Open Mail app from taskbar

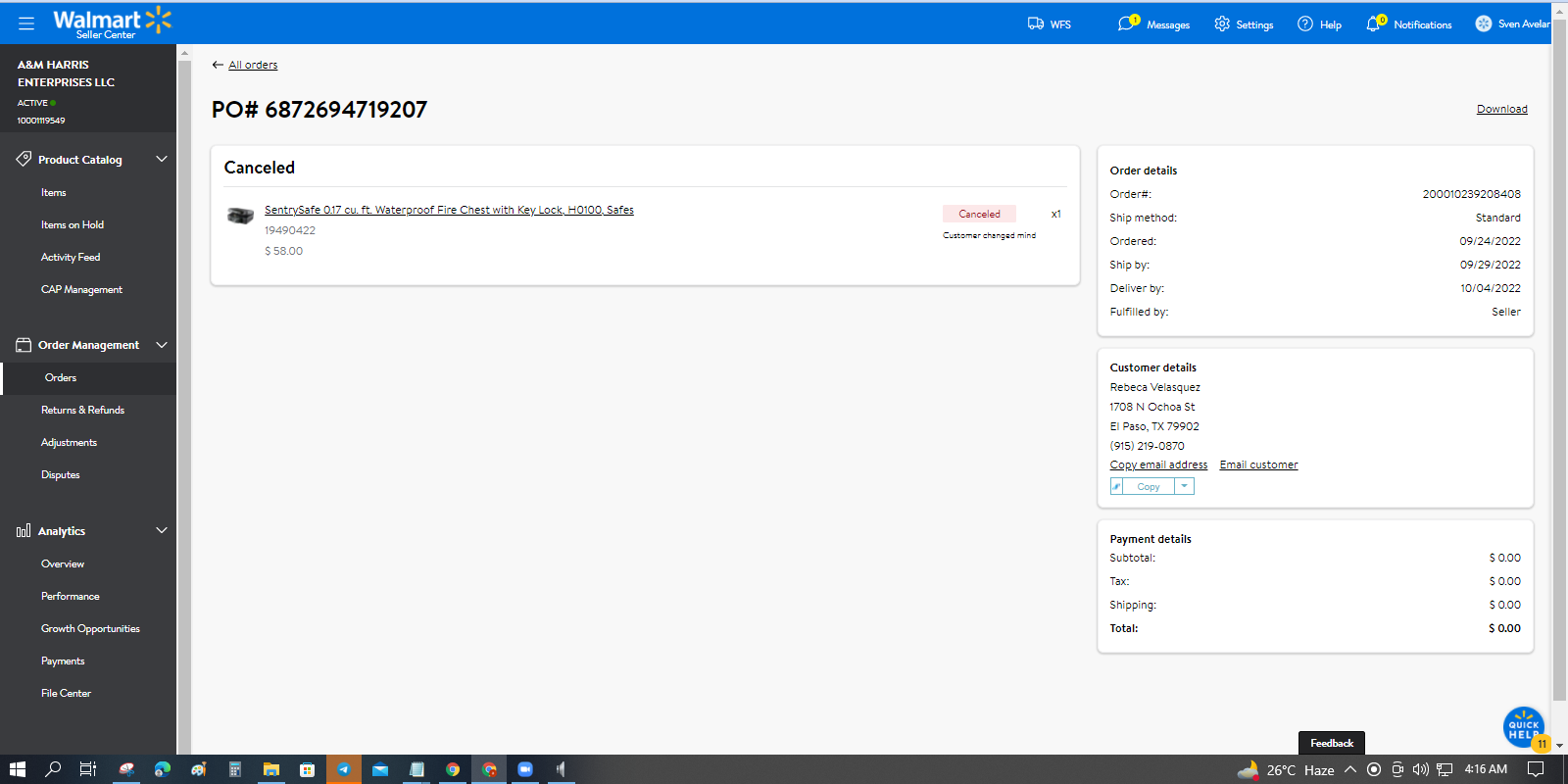pyautogui.click(x=380, y=769)
